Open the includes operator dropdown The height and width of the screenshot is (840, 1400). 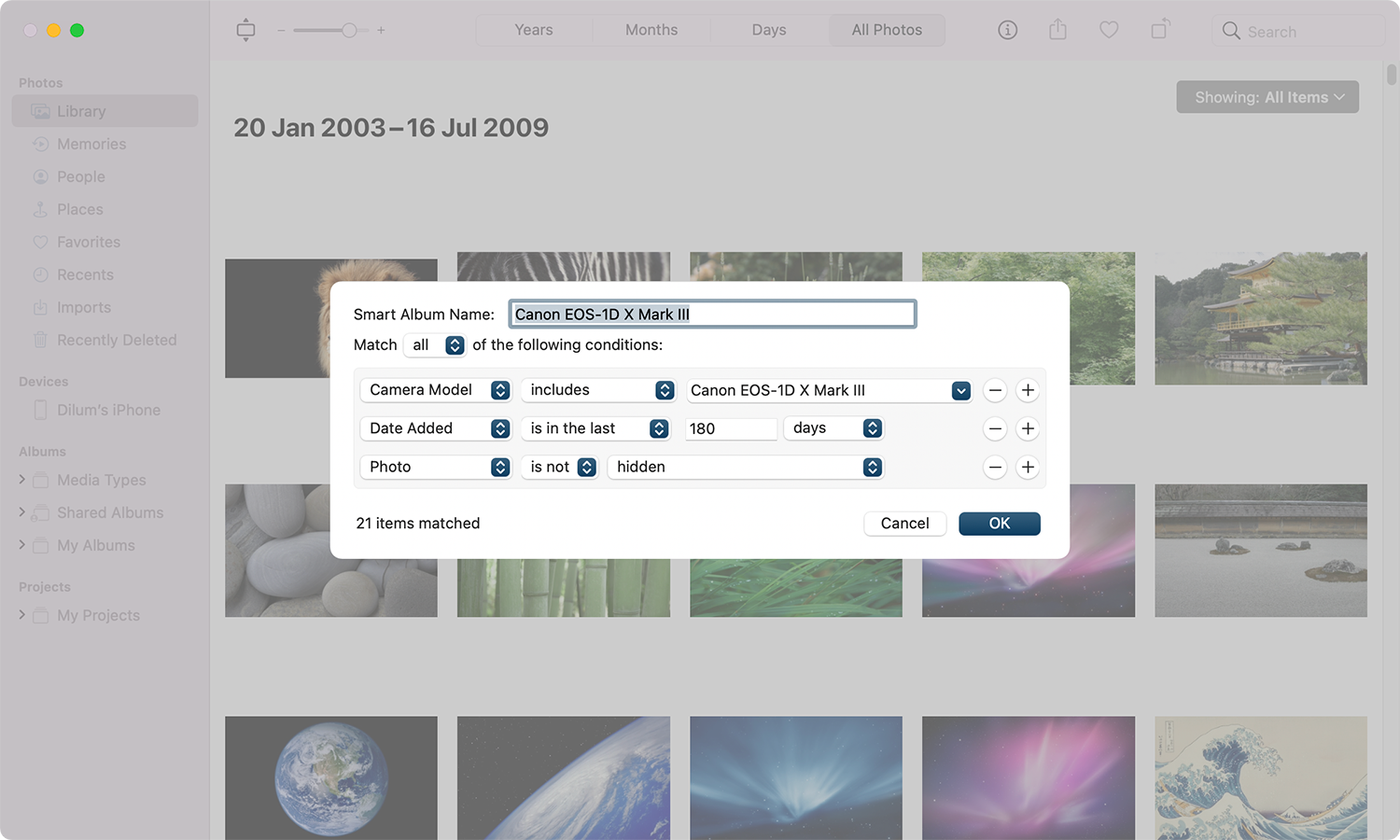point(598,390)
